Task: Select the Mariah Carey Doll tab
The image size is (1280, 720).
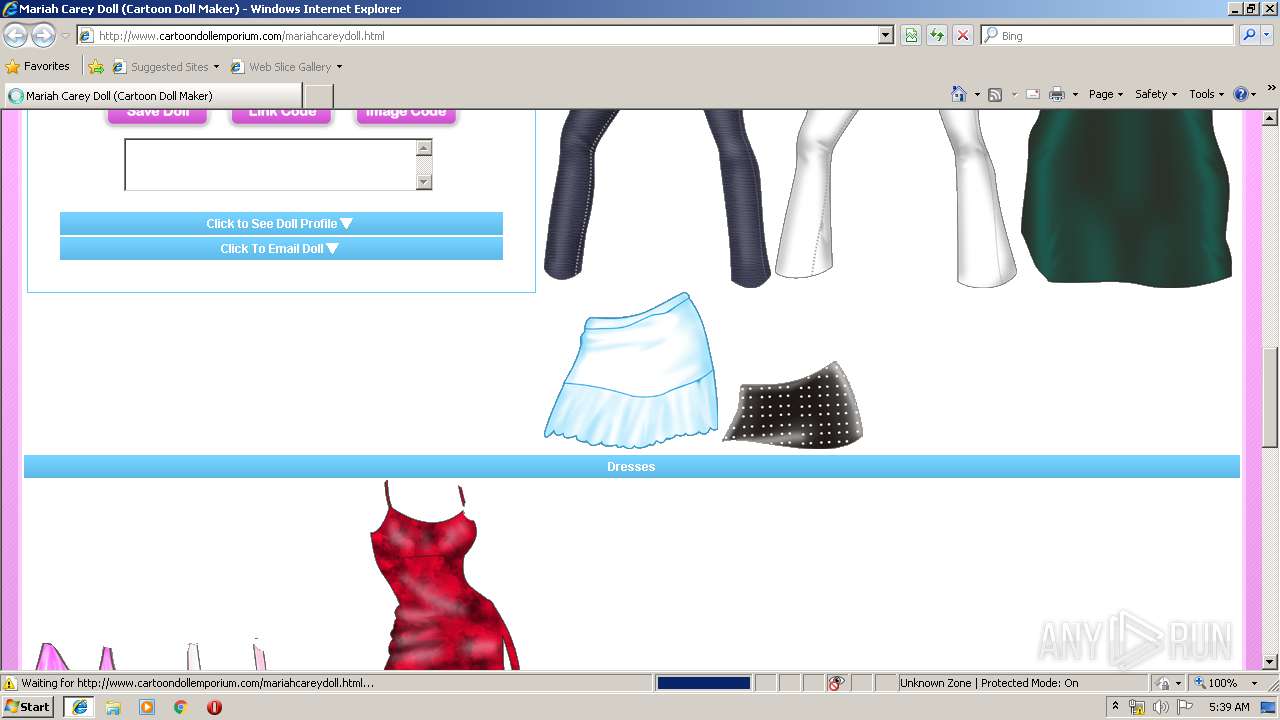Action: 152,96
